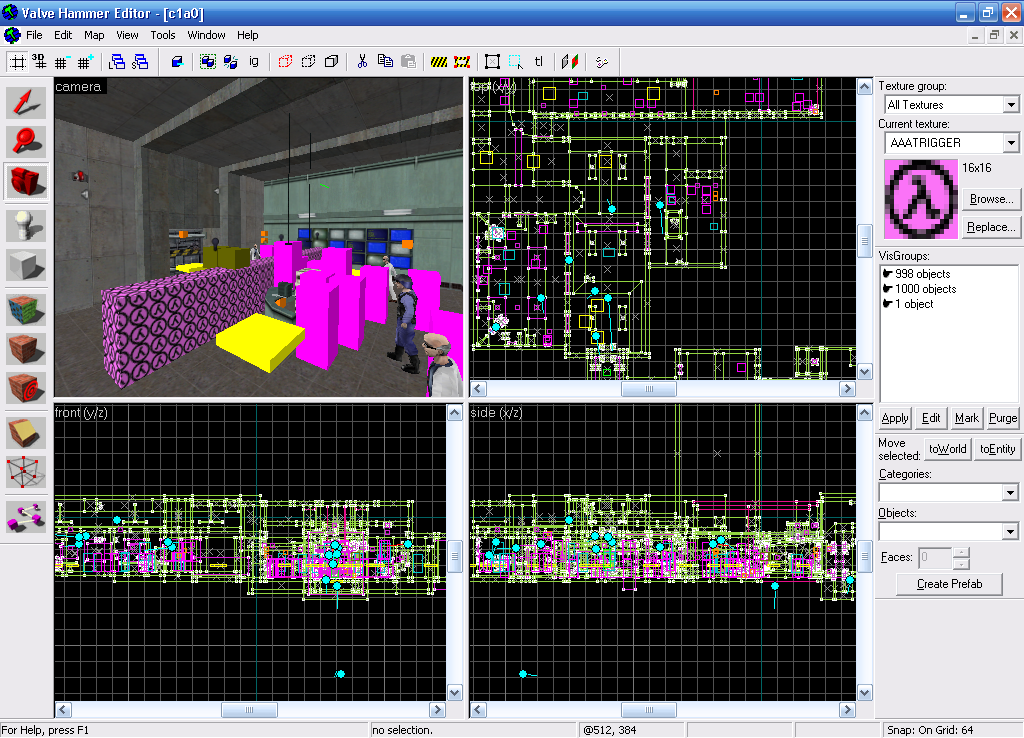Click the Create Prefab button
Image resolution: width=1024 pixels, height=738 pixels.
click(x=948, y=584)
